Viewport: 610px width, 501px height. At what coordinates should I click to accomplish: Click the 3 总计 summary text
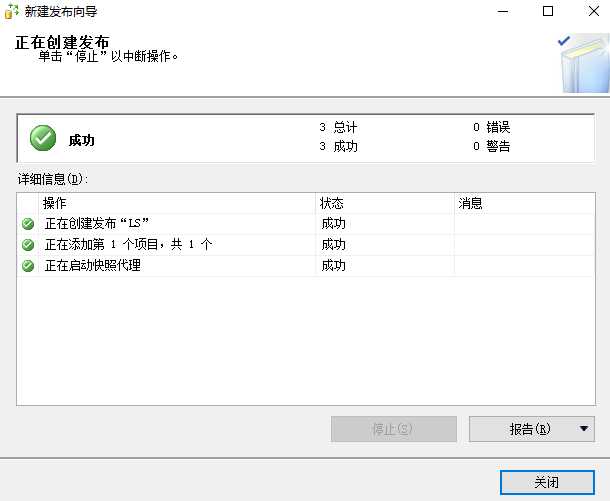tap(338, 127)
